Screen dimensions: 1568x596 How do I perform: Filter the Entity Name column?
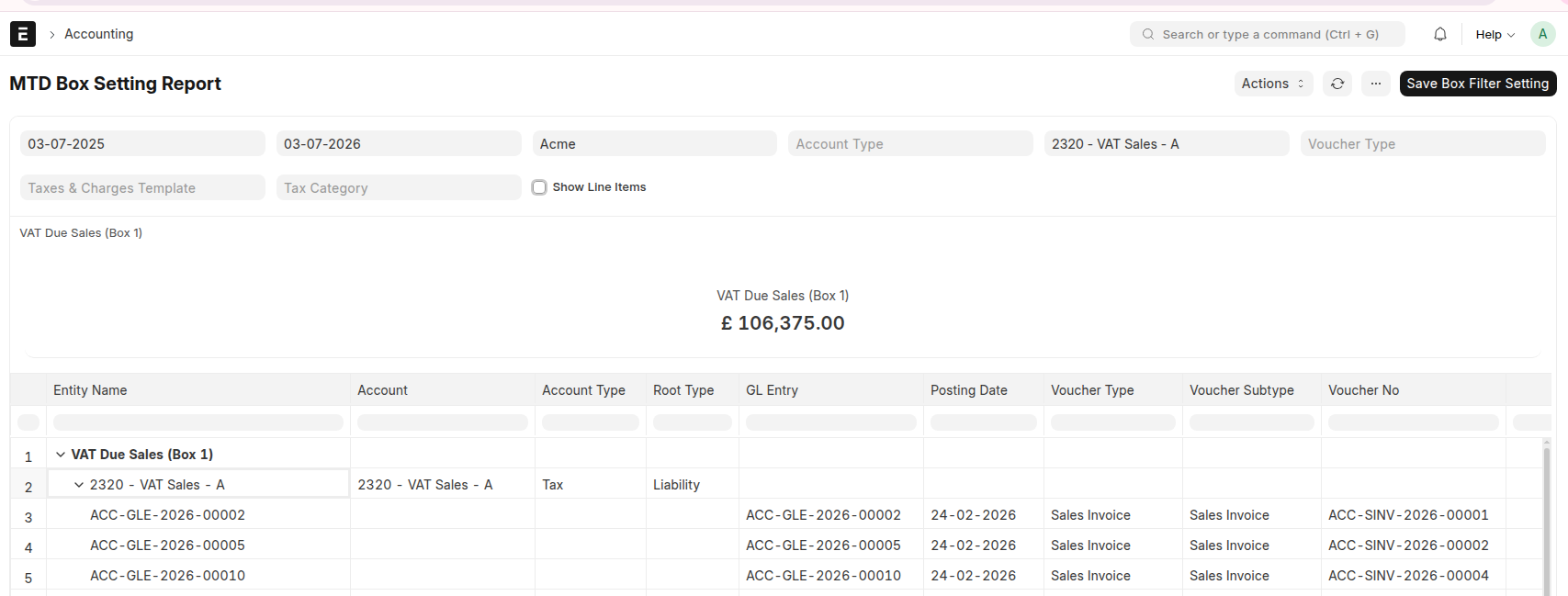tap(198, 422)
